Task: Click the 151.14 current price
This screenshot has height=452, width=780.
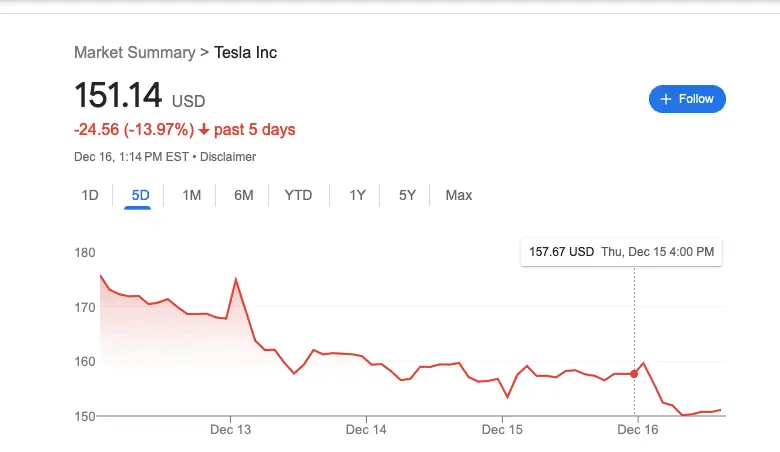Action: pos(118,96)
